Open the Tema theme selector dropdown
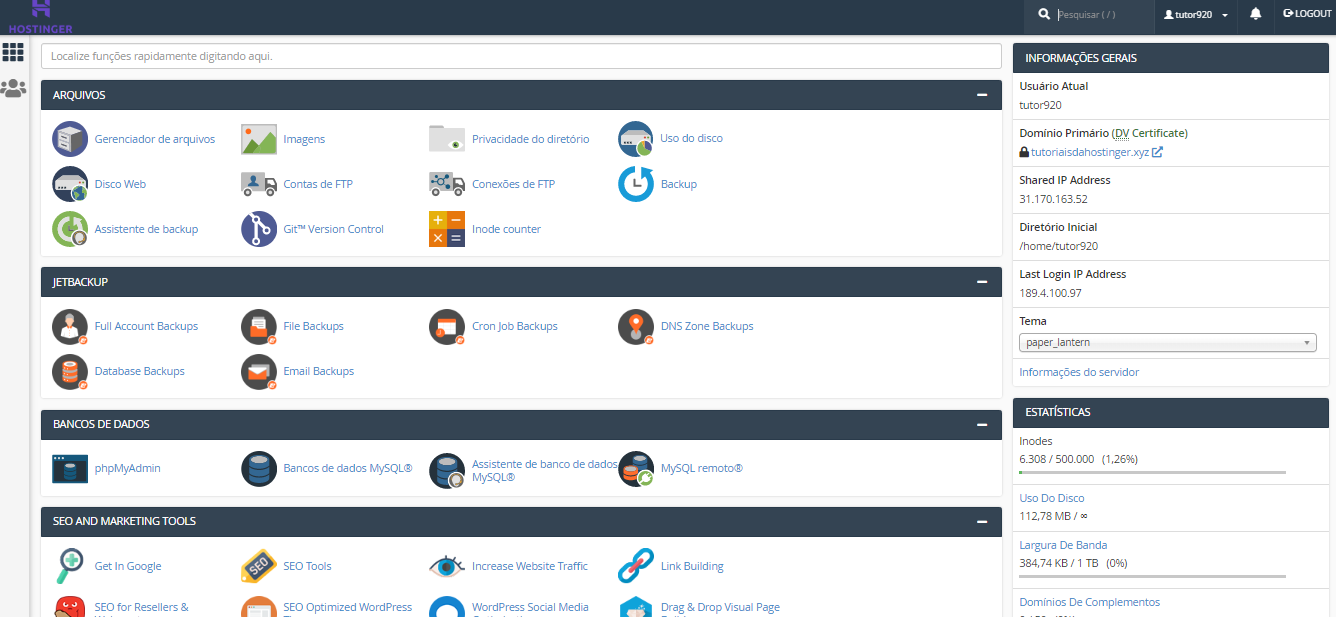Viewport: 1336px width, 617px height. (1167, 342)
